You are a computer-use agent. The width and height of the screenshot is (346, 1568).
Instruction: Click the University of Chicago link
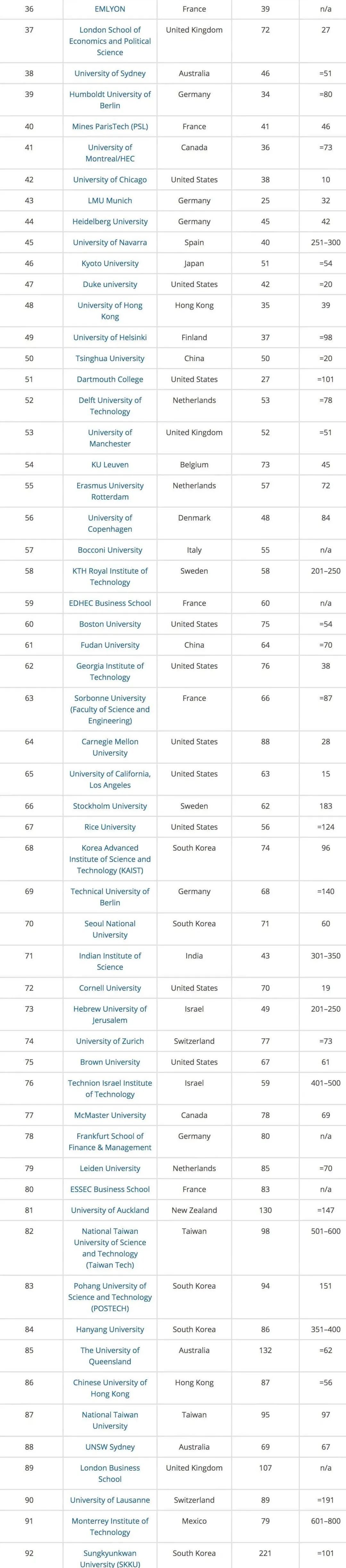pos(110,180)
